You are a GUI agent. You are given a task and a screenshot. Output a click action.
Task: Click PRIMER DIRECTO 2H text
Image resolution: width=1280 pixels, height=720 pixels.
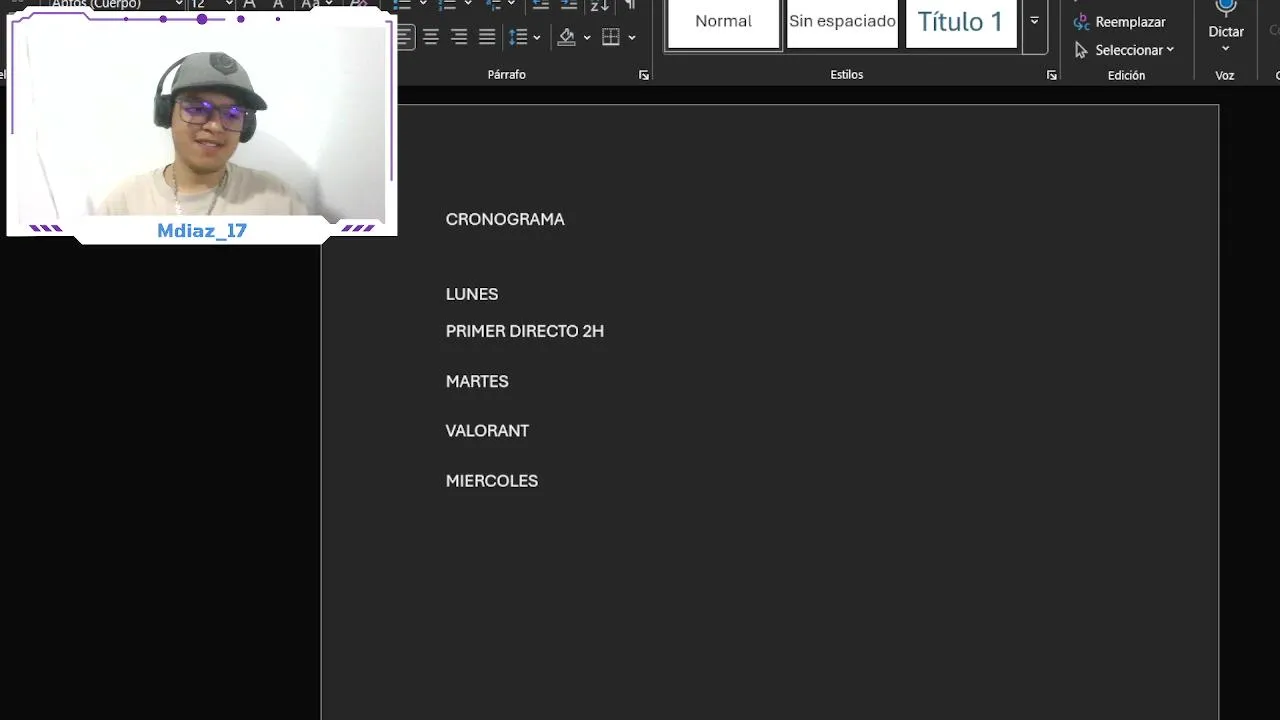pyautogui.click(x=525, y=331)
